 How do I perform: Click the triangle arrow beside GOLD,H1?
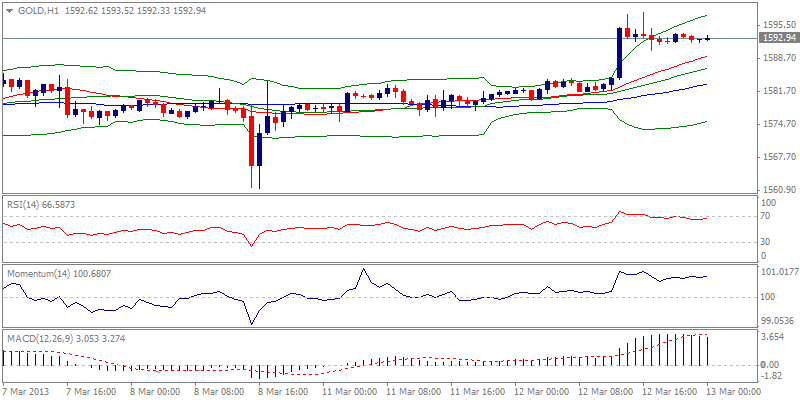(9, 9)
